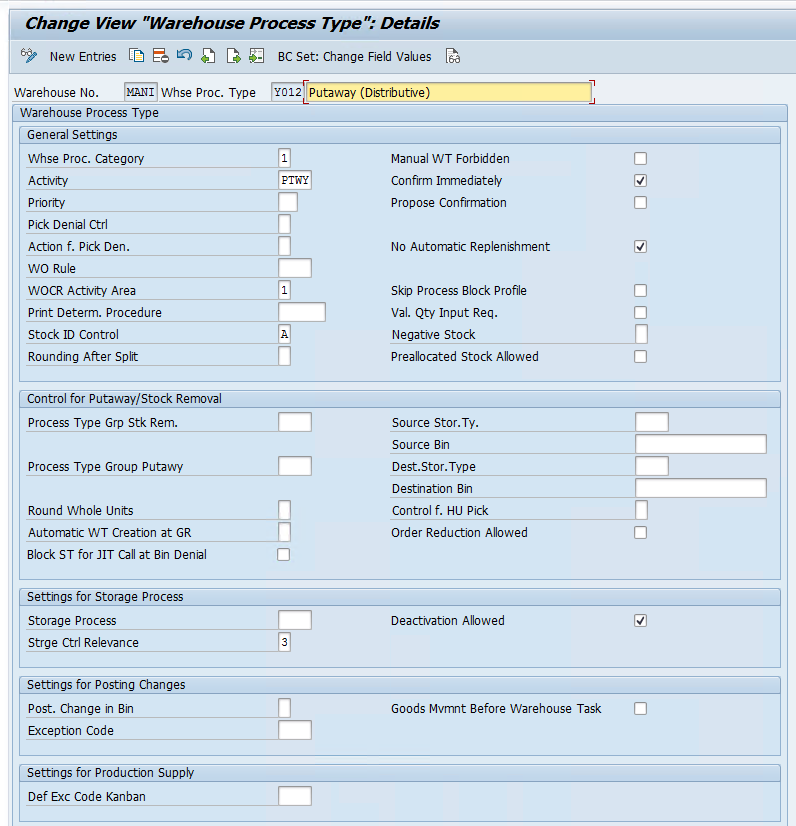Screen dimensions: 796x826
Task: Enable Val. Qty Input Req. checkbox
Action: [641, 313]
